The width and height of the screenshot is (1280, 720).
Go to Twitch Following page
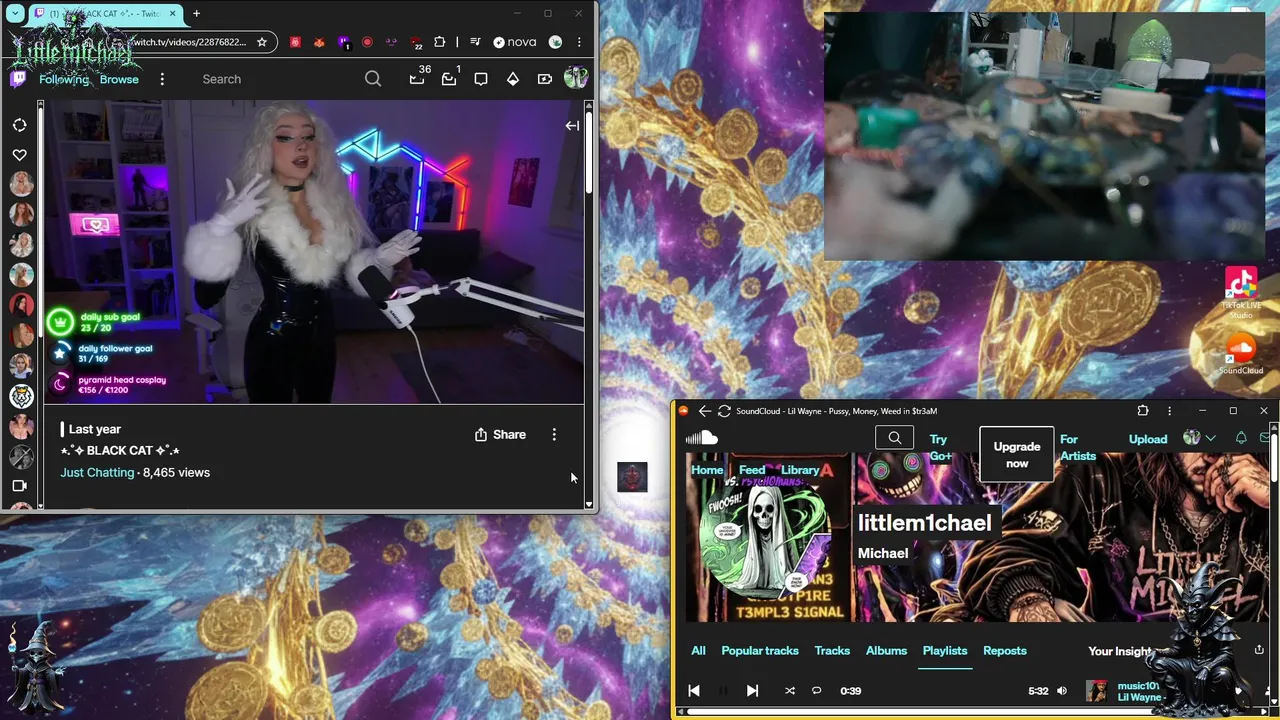point(64,79)
